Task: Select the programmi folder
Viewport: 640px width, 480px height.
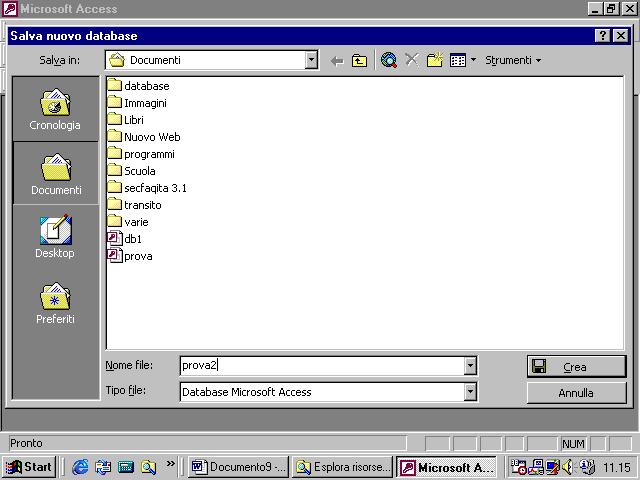Action: 141,154
